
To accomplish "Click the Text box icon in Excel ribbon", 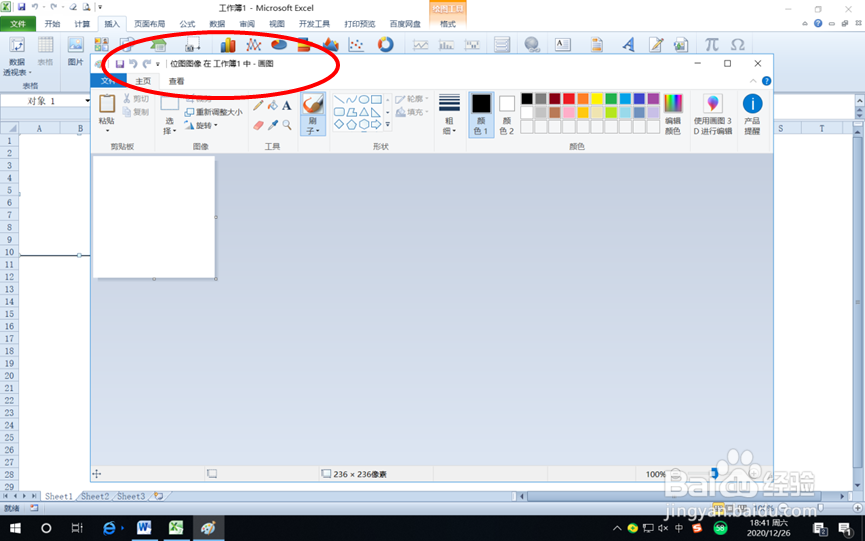I will point(563,44).
